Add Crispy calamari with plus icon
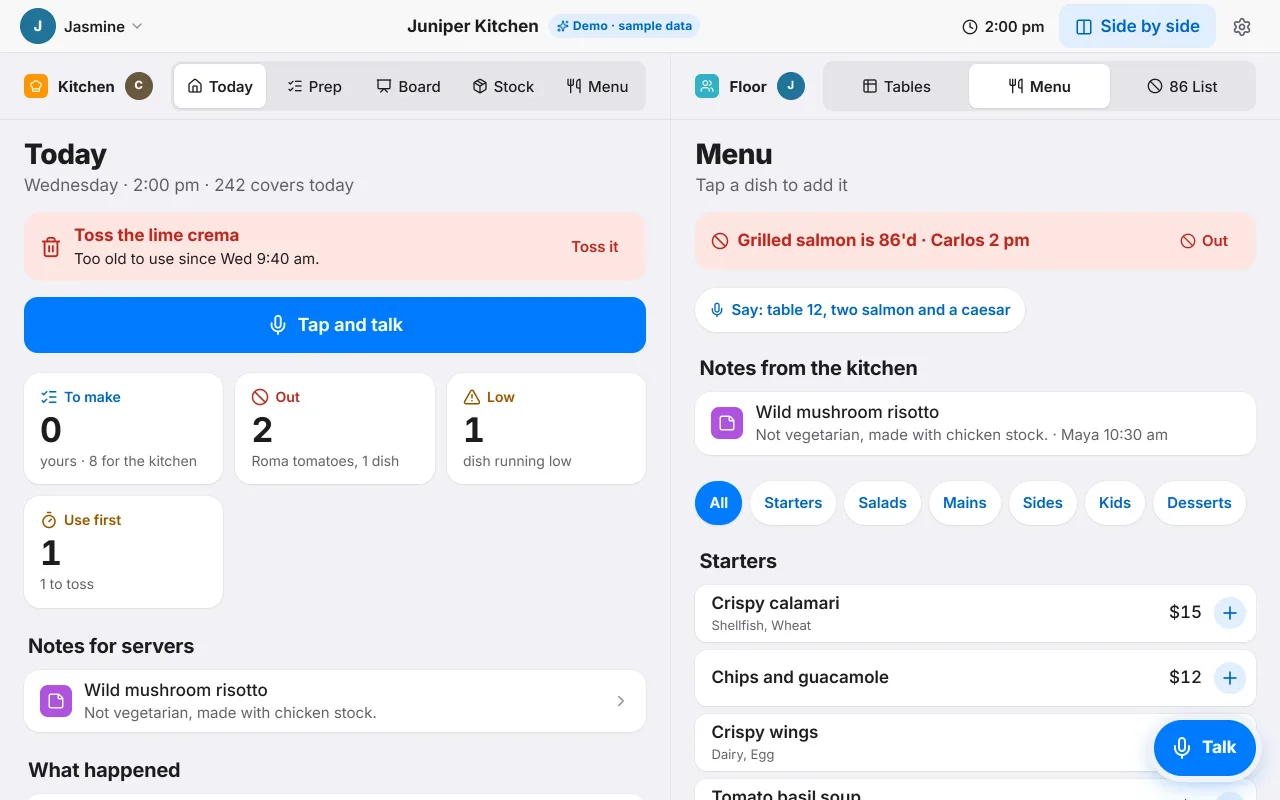The height and width of the screenshot is (800, 1280). pyautogui.click(x=1230, y=613)
